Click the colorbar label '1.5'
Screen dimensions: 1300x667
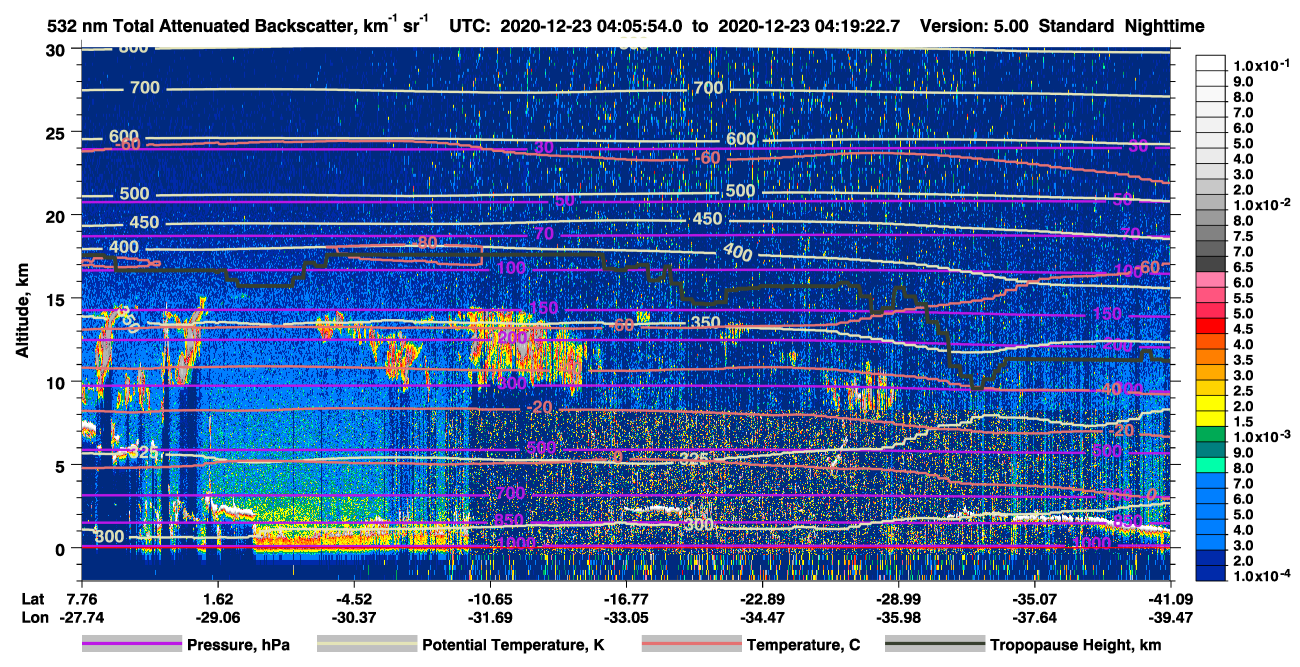(1244, 422)
